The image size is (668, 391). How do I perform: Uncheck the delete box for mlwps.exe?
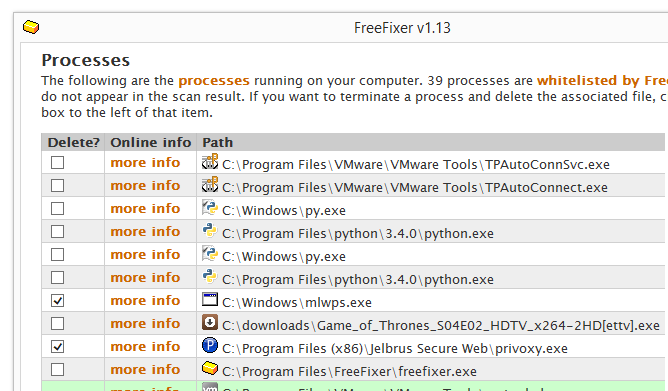(x=58, y=301)
